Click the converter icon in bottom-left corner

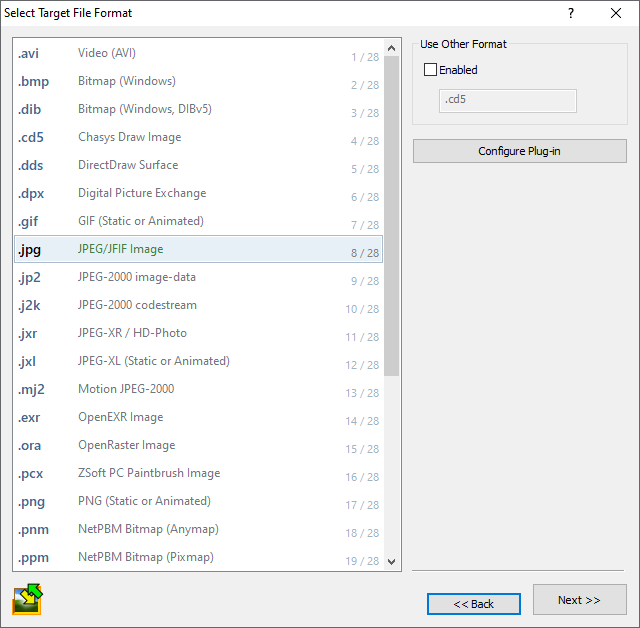pyautogui.click(x=27, y=598)
